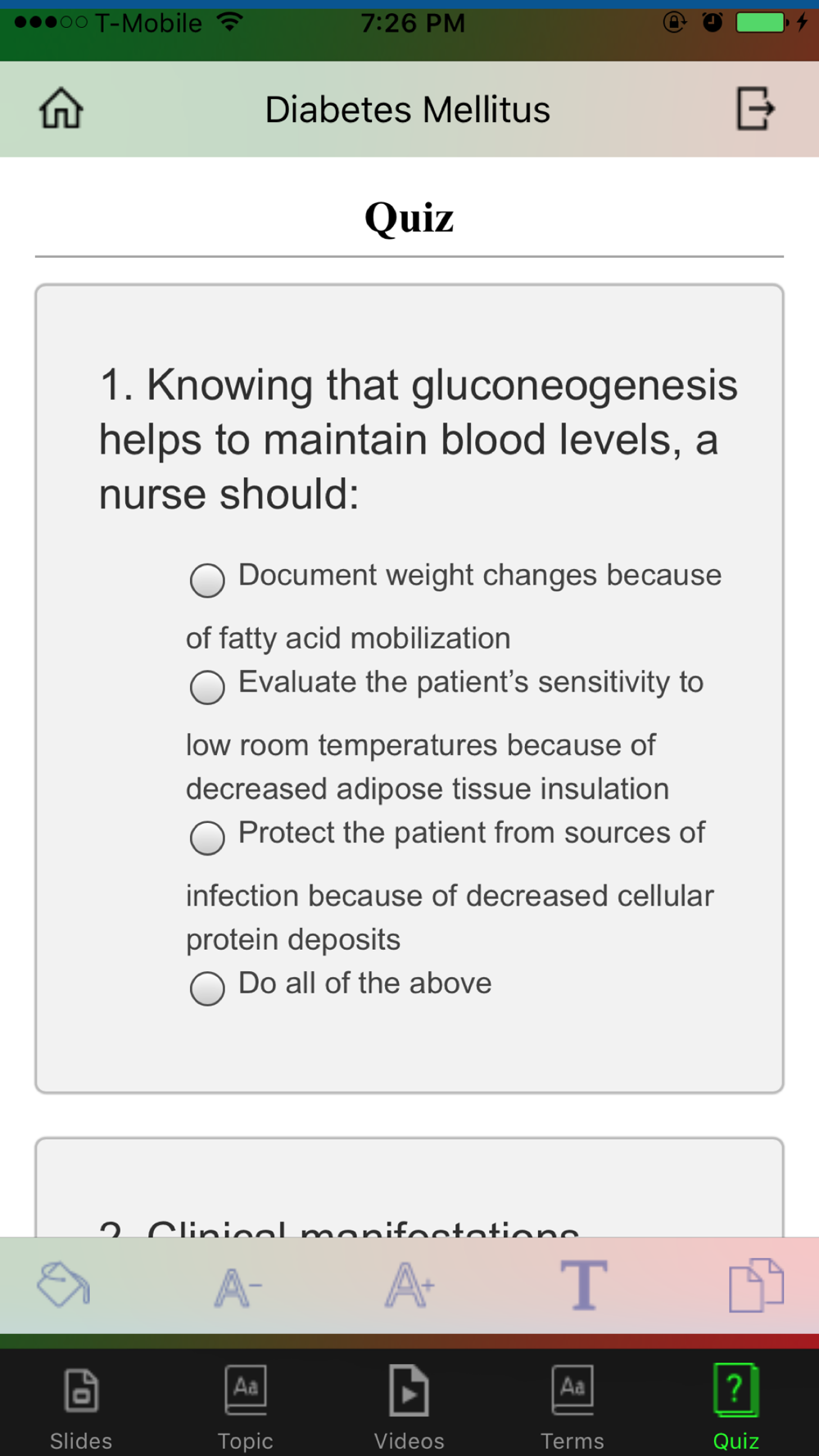Image resolution: width=819 pixels, height=1456 pixels.
Task: Tap the exit icon in header
Action: click(755, 108)
